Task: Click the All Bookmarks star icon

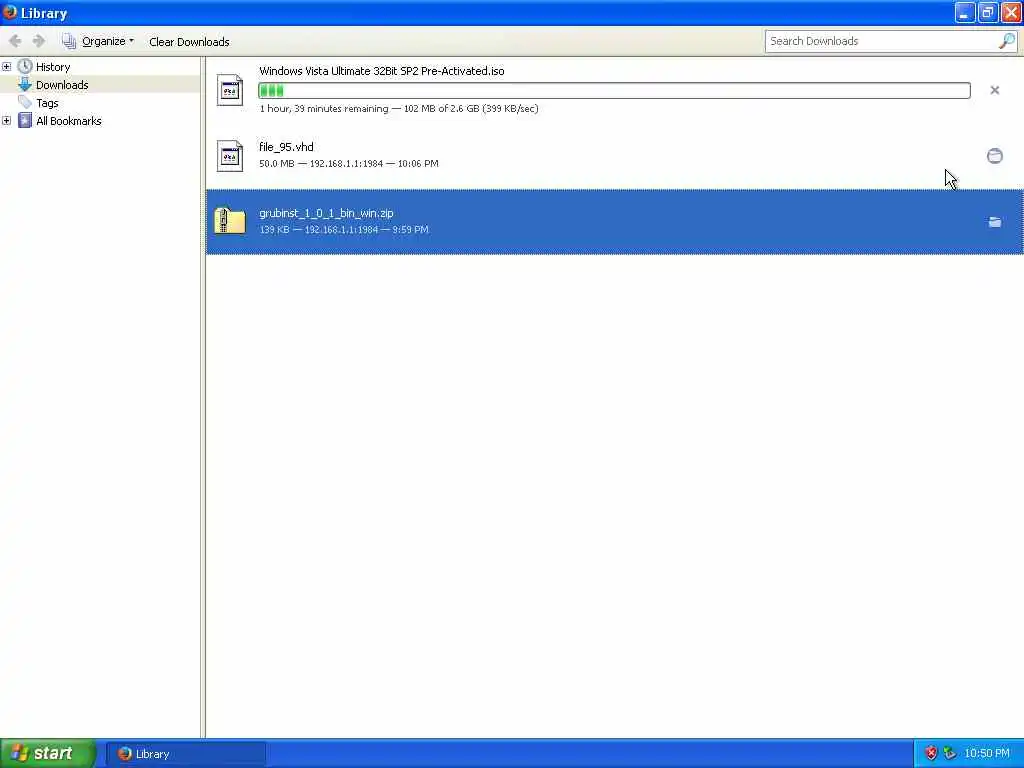Action: coord(25,120)
